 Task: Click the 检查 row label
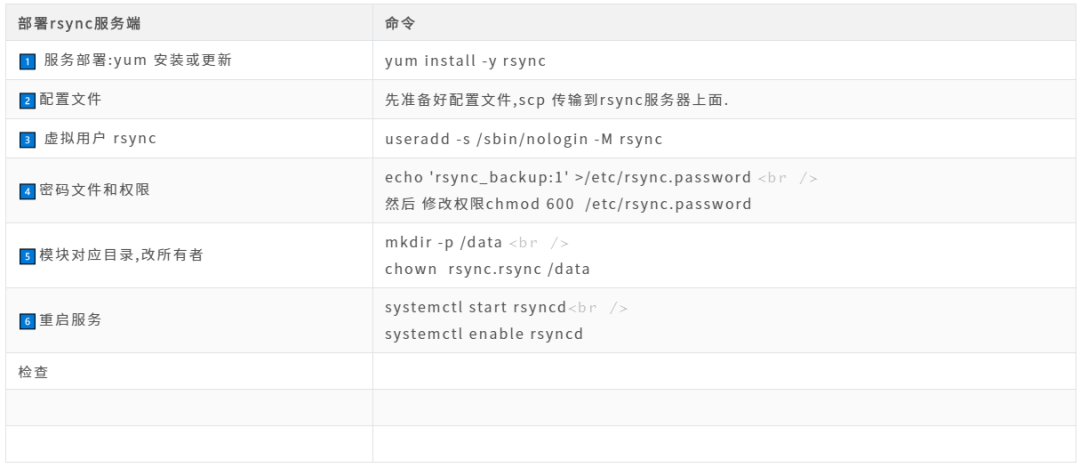point(33,372)
